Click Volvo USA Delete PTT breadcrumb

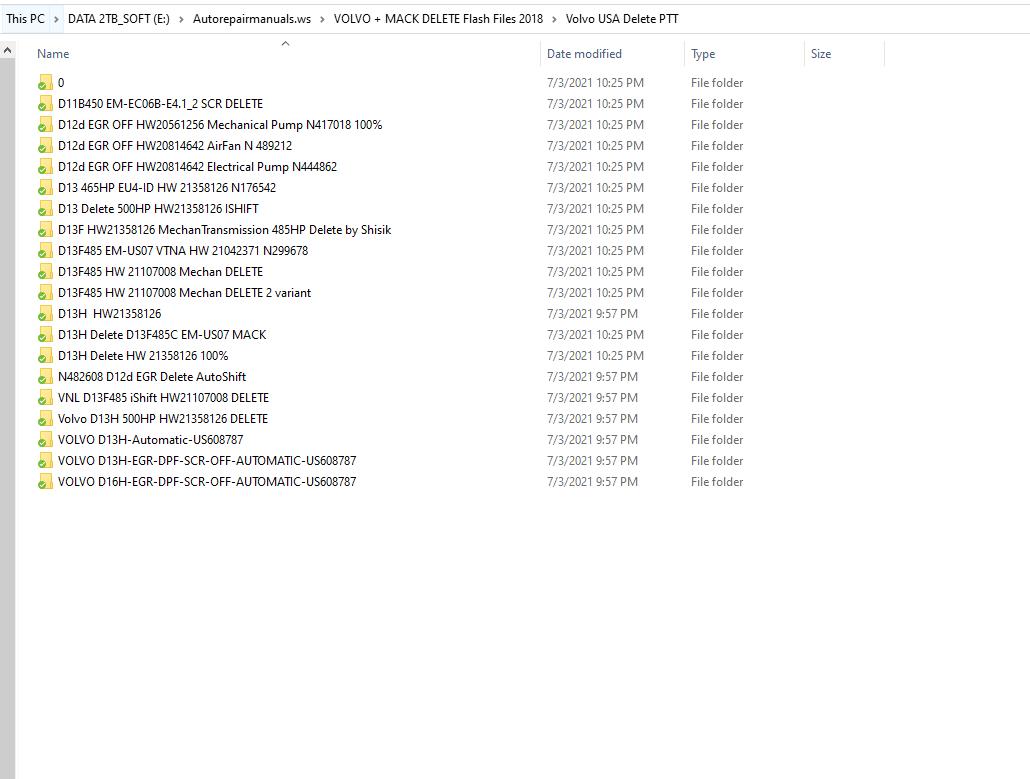point(622,19)
